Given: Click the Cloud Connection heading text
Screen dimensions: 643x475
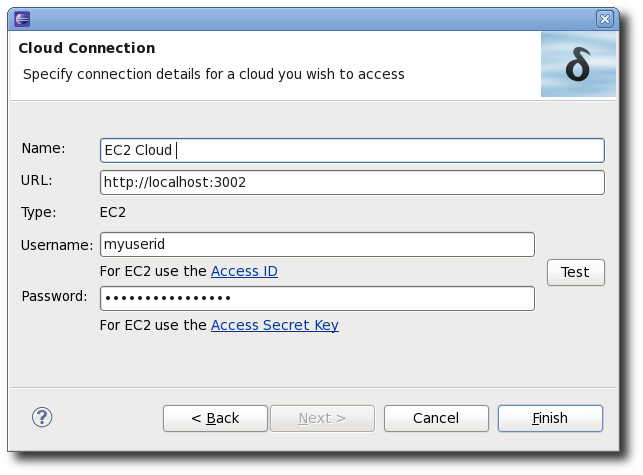Looking at the screenshot, I should click(x=87, y=48).
